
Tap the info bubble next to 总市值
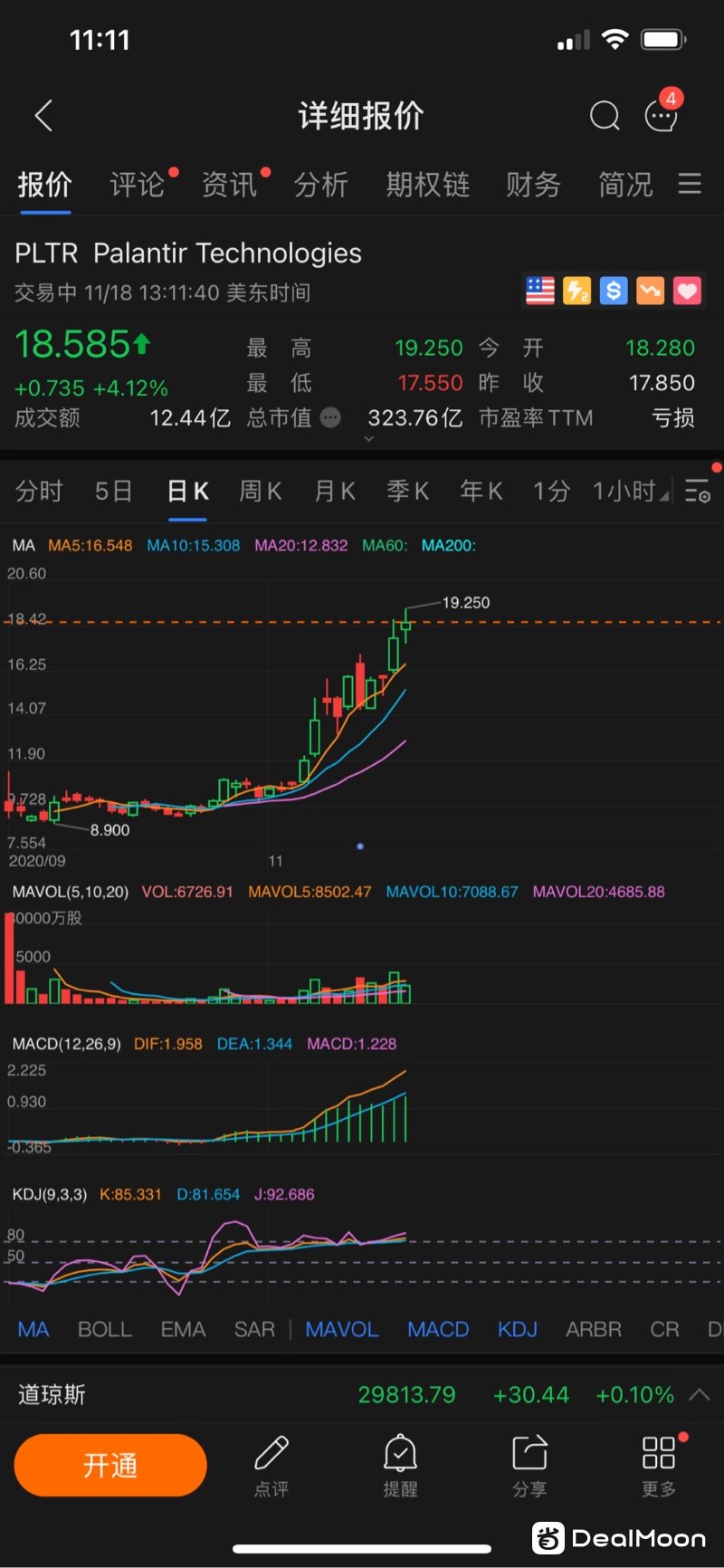(x=331, y=417)
